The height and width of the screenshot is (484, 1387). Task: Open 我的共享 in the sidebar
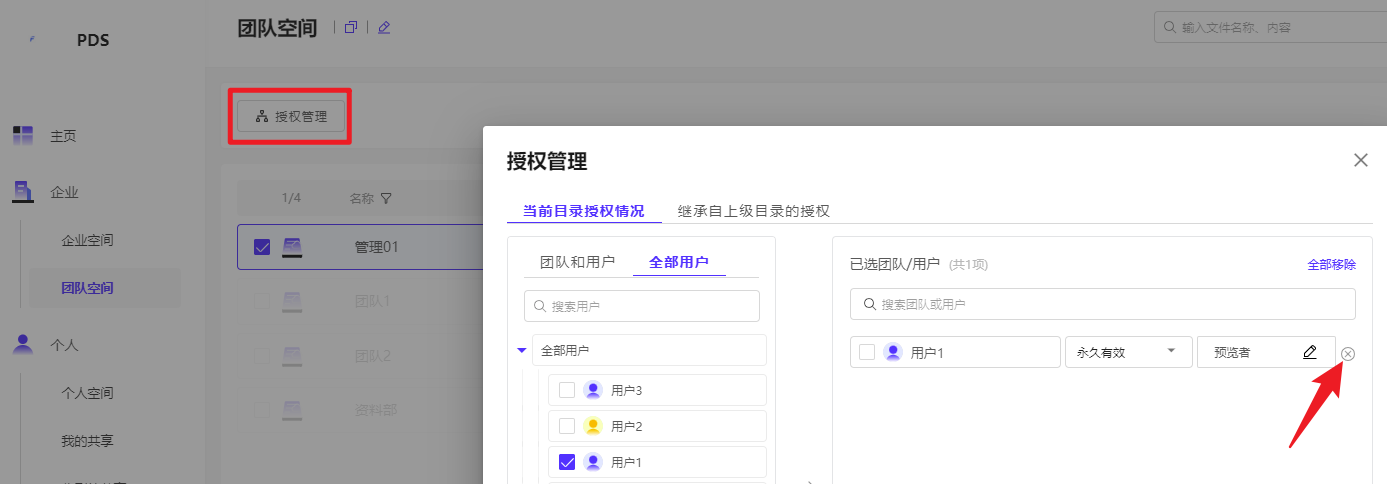click(87, 441)
